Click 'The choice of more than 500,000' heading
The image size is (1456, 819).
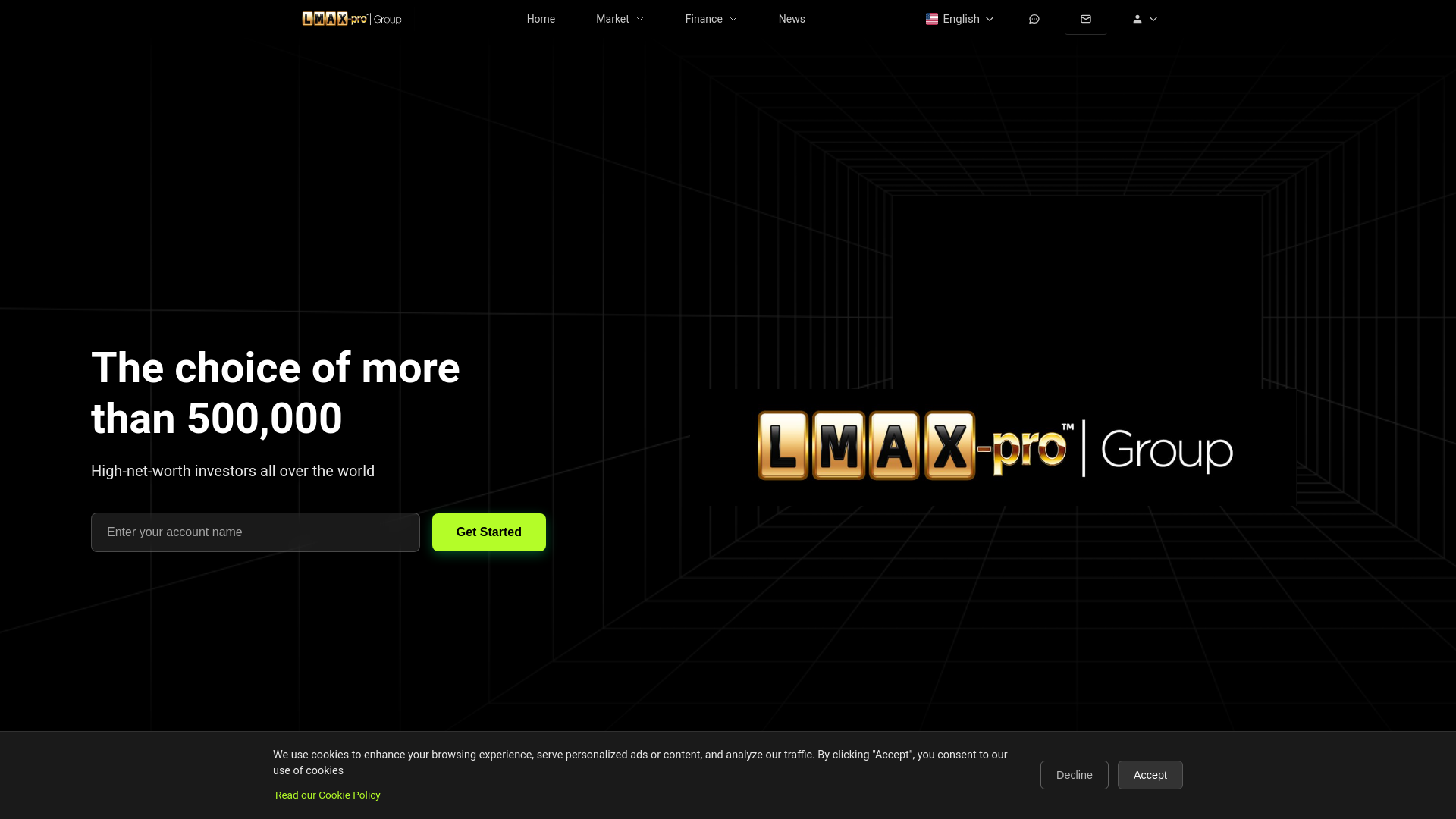(x=275, y=393)
